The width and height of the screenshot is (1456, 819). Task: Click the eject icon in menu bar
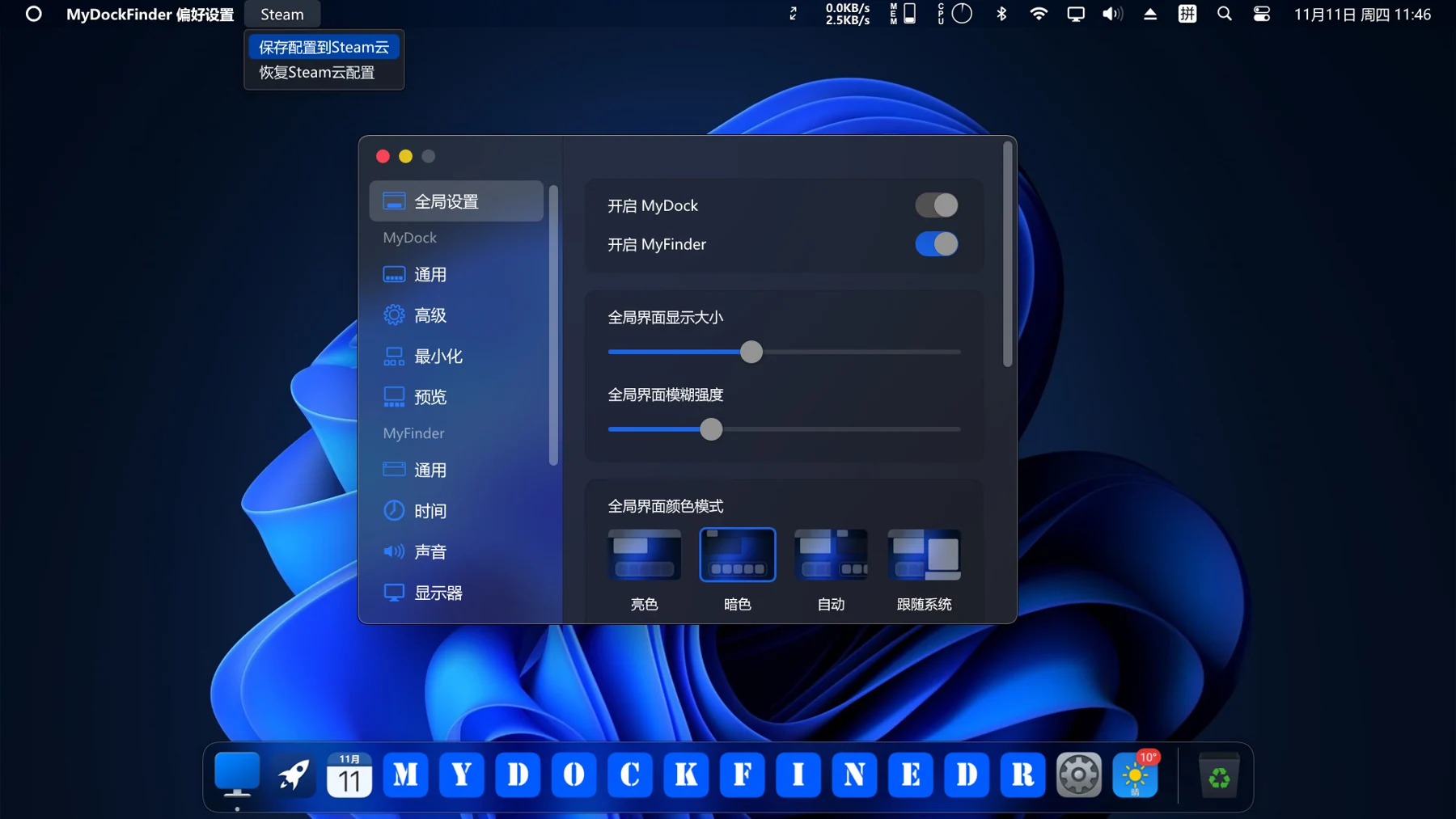(1150, 14)
